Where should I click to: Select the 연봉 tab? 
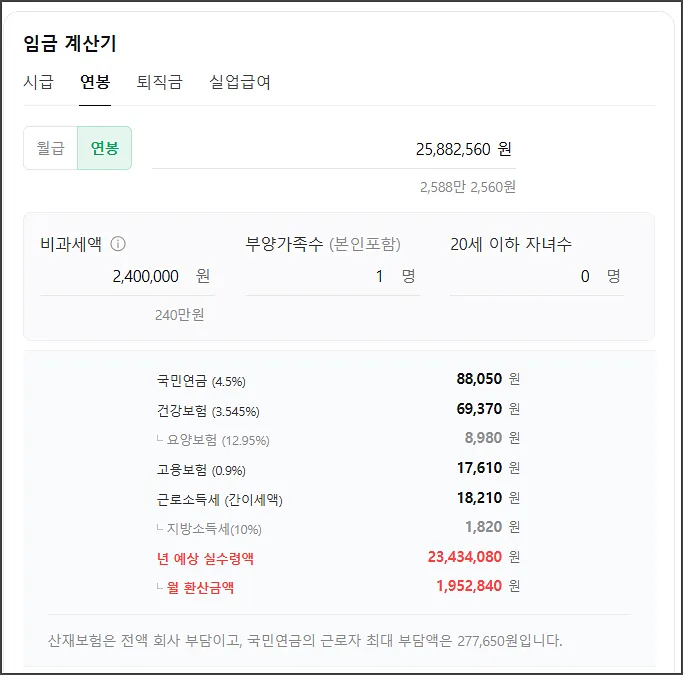(95, 82)
